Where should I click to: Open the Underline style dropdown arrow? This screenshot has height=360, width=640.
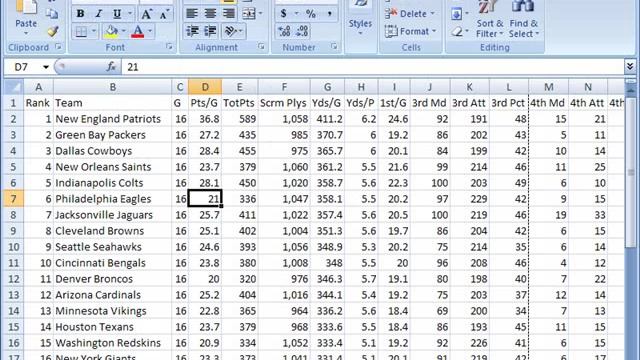tap(130, 14)
